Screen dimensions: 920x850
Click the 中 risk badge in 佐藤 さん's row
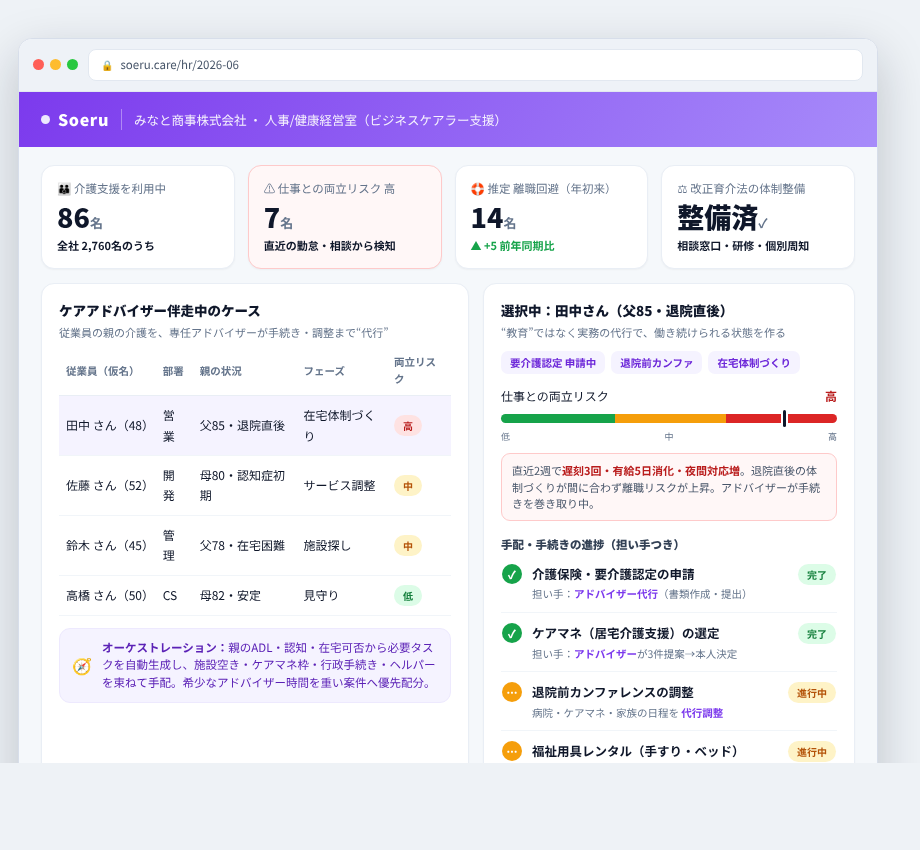click(408, 486)
